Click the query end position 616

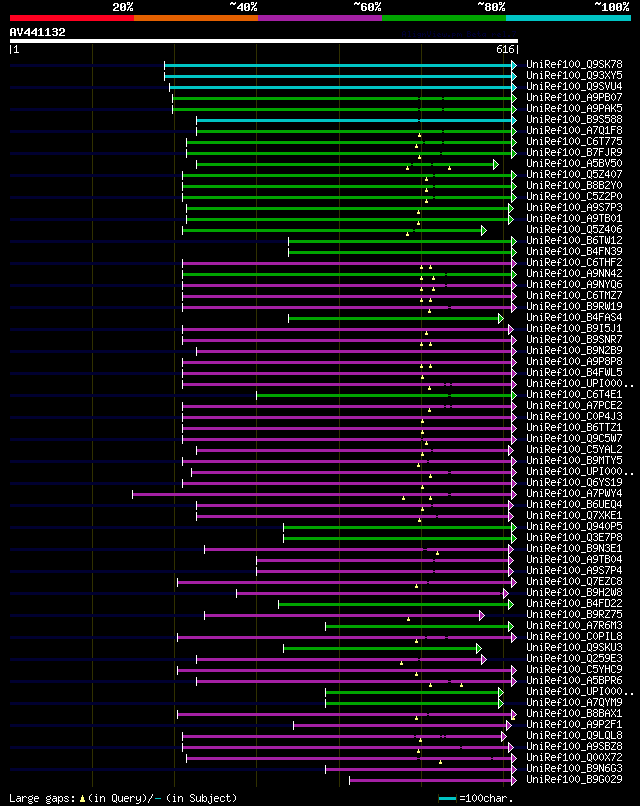pos(505,49)
